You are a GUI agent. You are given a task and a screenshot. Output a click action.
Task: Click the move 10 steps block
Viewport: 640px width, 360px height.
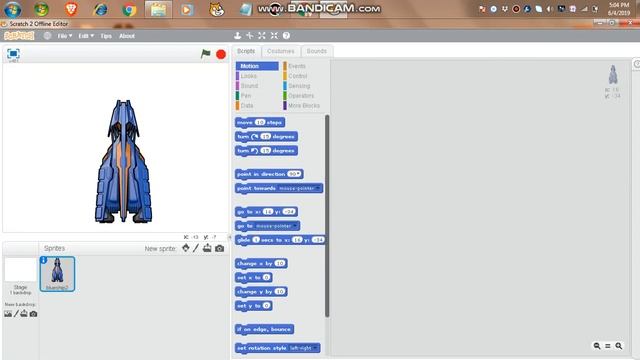coord(260,122)
